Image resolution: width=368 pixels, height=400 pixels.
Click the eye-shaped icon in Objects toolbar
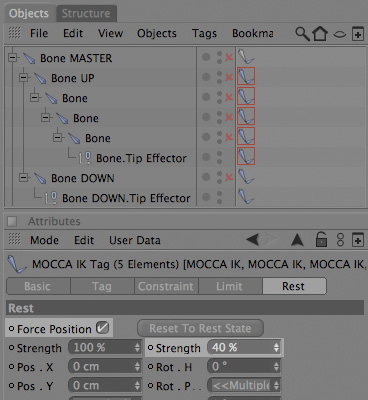(339, 34)
